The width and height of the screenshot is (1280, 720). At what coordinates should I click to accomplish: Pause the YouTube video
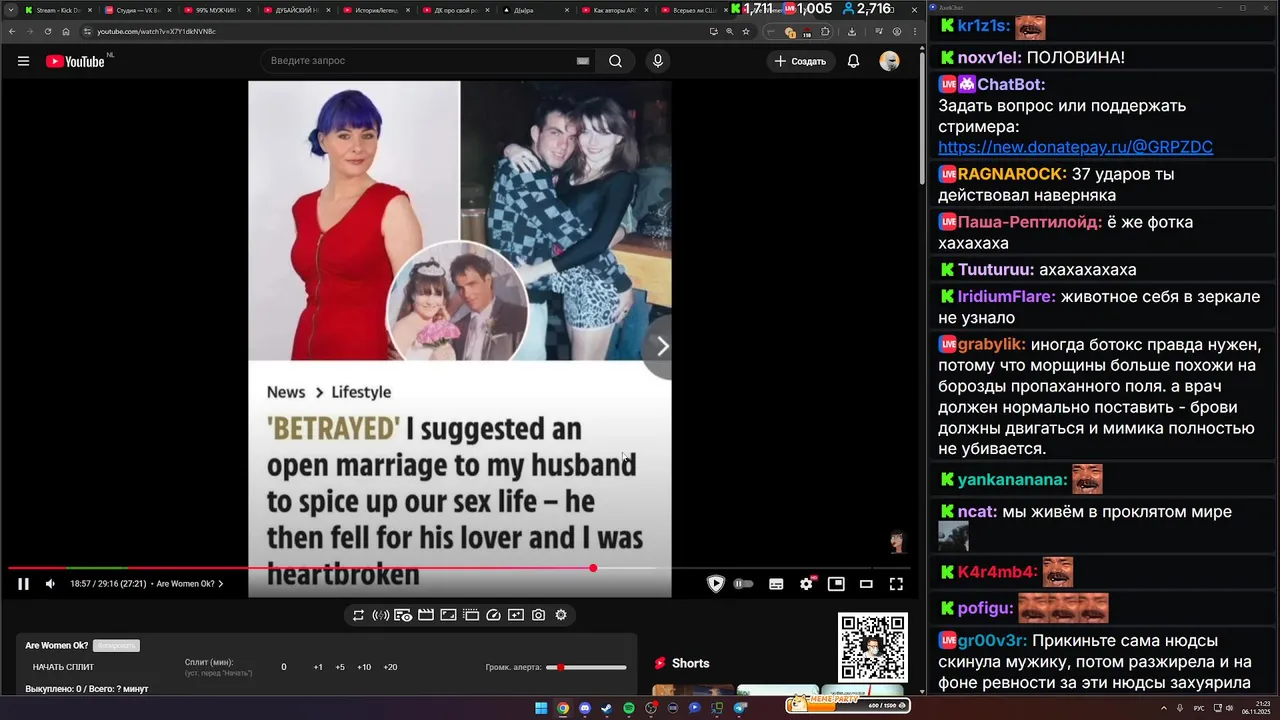pos(23,584)
